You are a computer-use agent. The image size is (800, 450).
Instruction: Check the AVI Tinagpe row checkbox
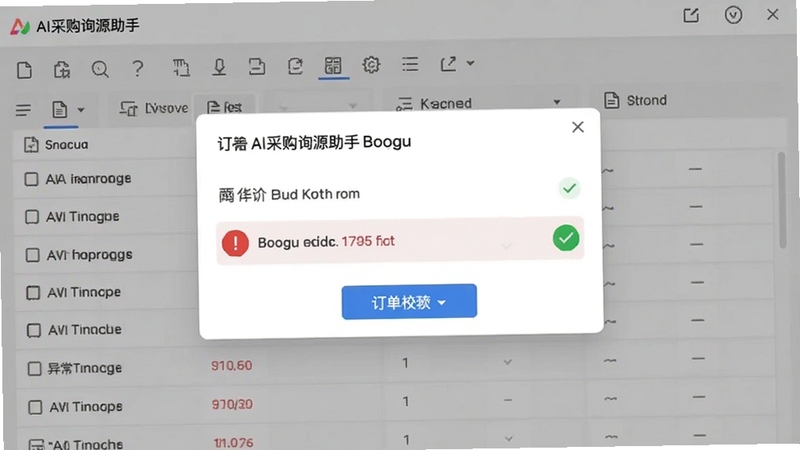click(32, 217)
